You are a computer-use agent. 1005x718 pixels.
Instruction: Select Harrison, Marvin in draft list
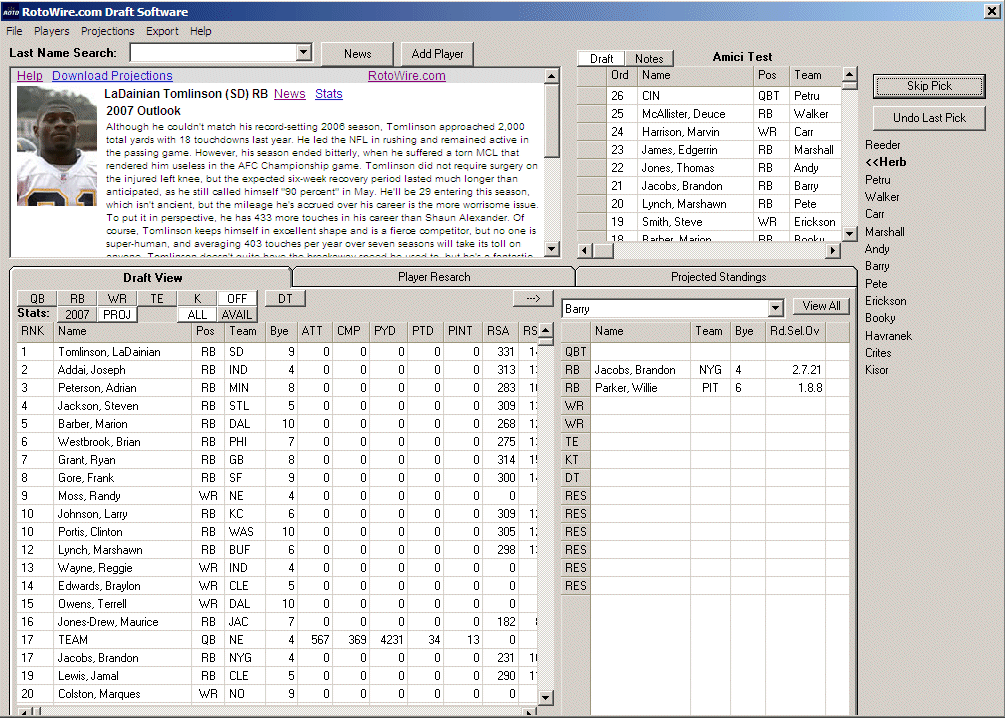[x=709, y=131]
